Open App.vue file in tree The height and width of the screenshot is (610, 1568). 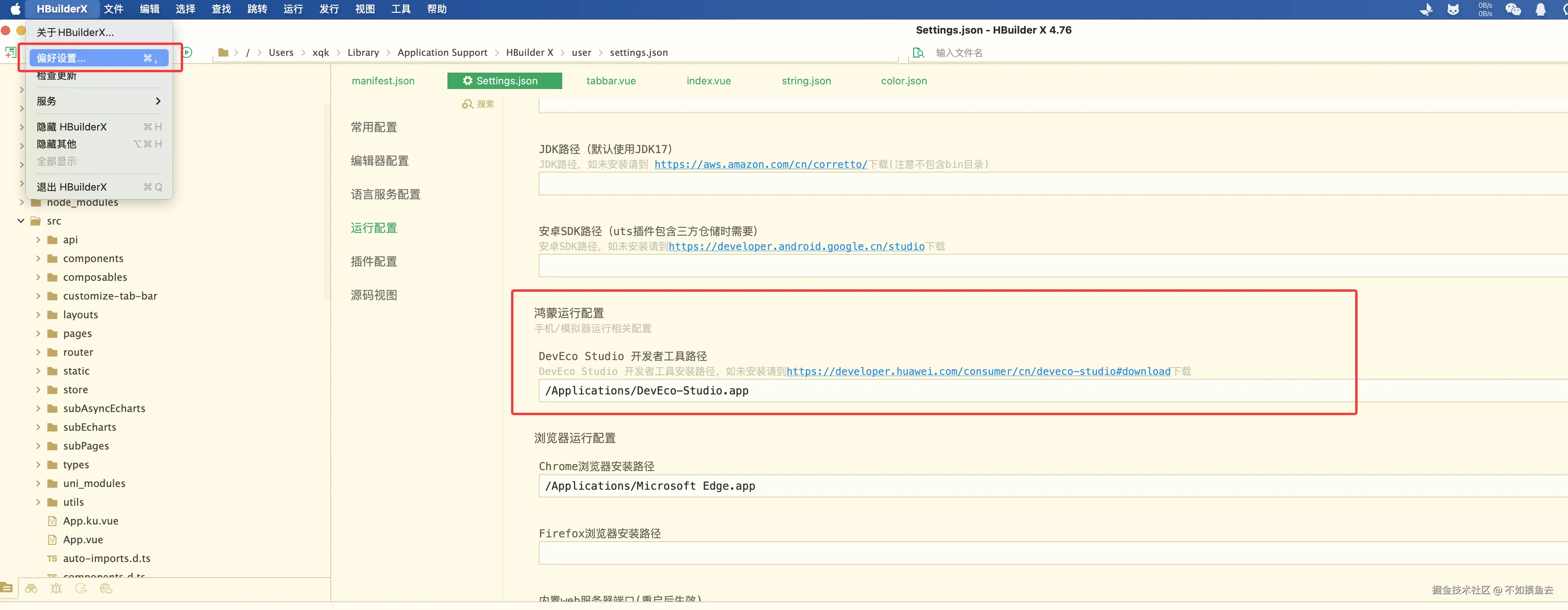[83, 540]
